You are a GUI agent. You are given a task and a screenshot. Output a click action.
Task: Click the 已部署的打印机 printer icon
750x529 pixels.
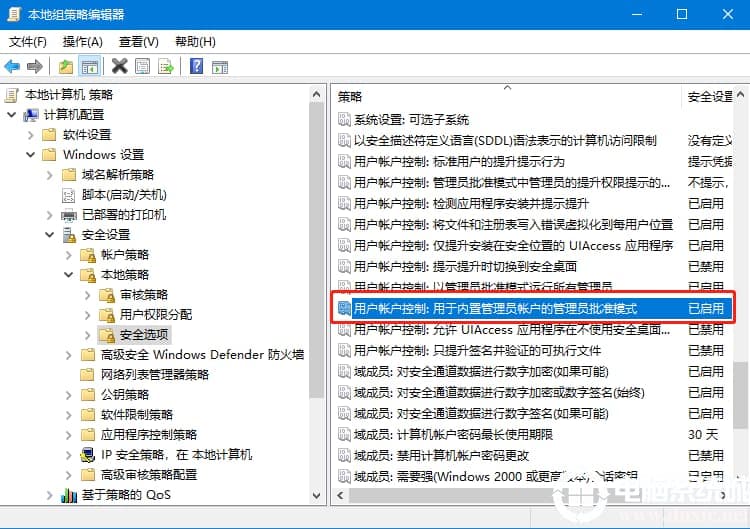69,215
